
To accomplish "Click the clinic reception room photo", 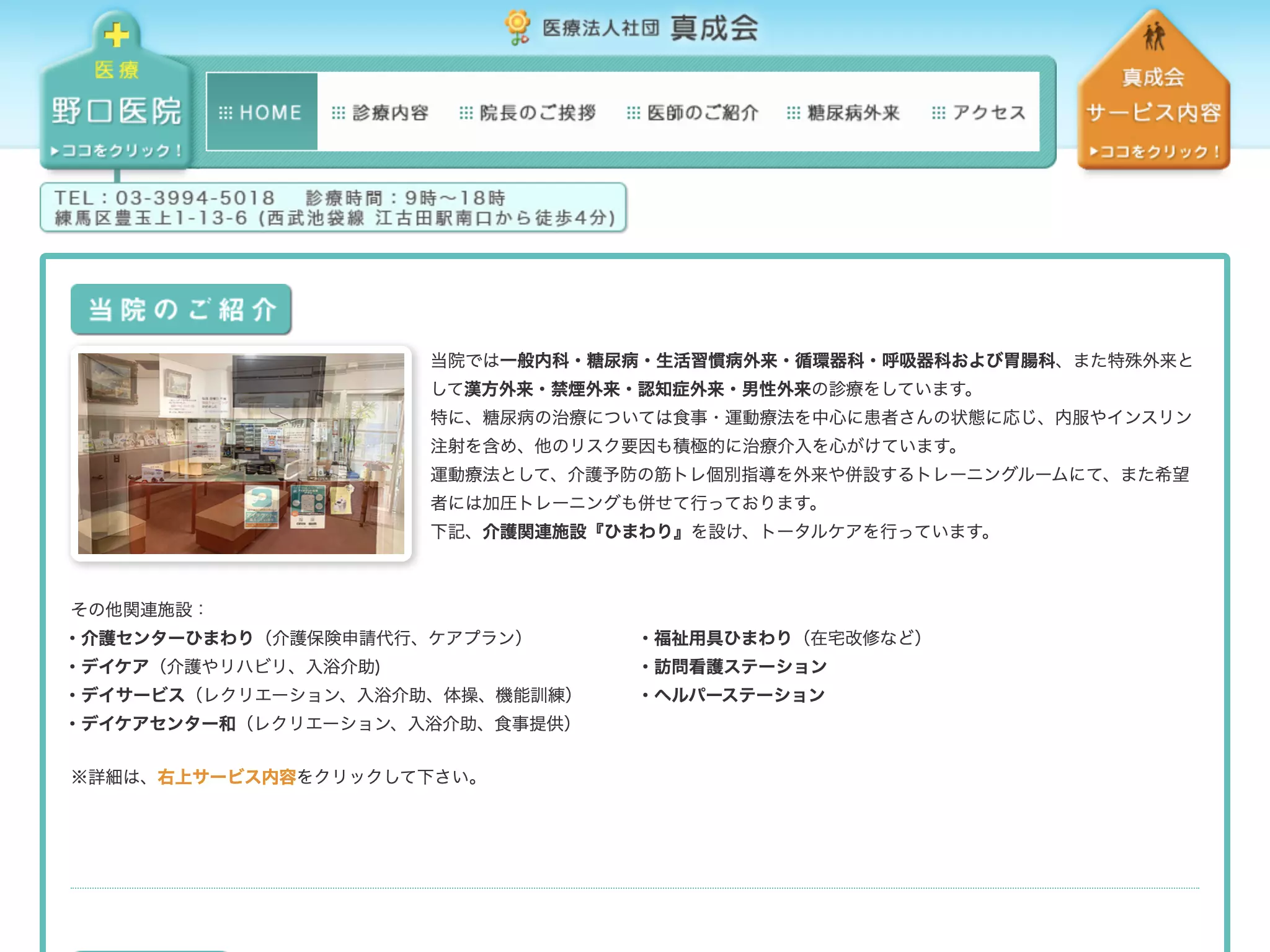I will [241, 454].
